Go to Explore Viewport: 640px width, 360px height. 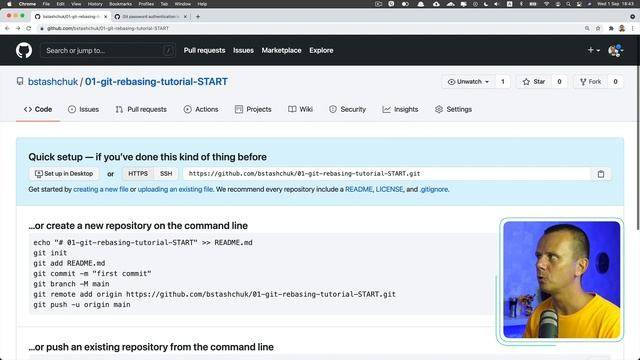click(321, 50)
